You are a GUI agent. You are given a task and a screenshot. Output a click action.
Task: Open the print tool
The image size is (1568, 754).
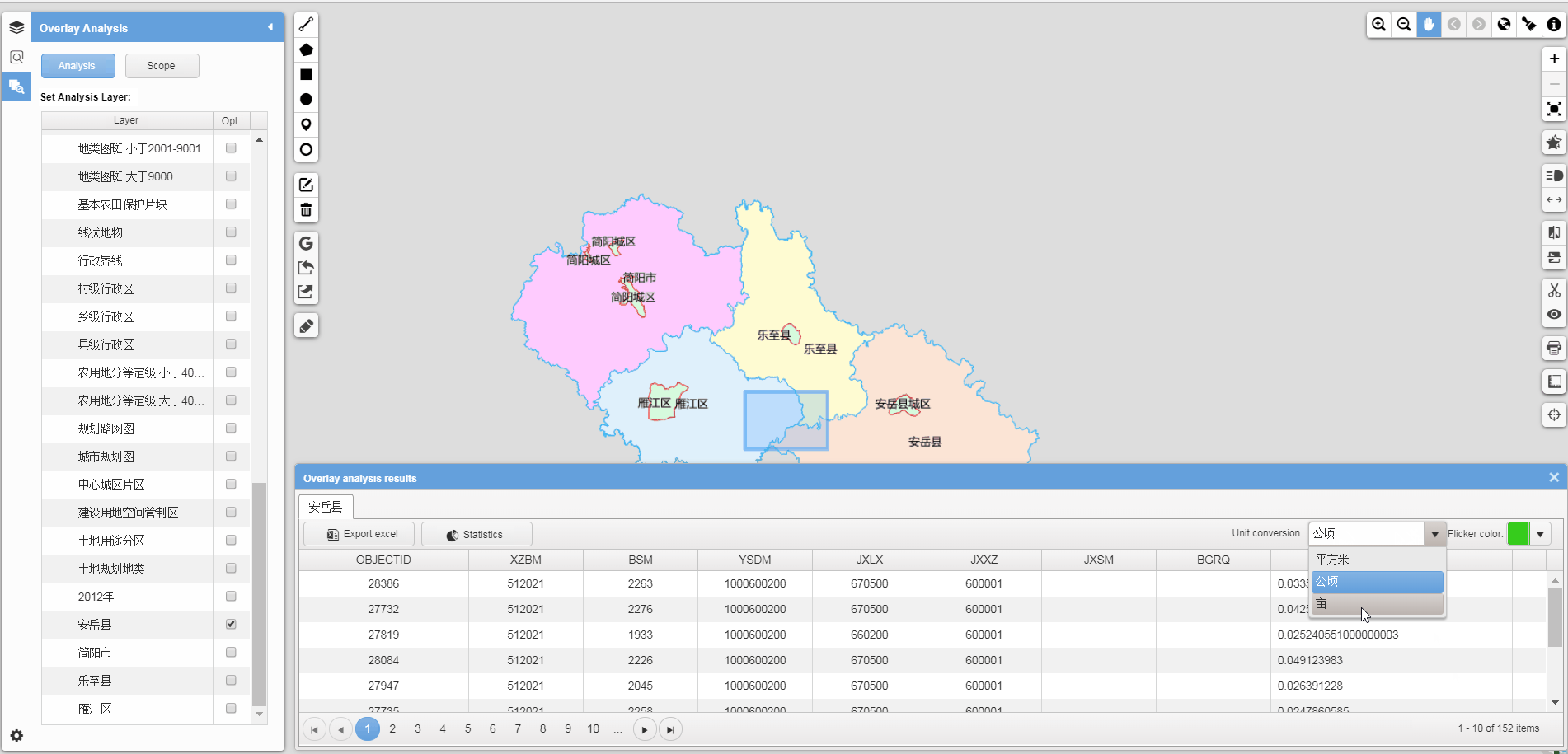pos(1554,348)
